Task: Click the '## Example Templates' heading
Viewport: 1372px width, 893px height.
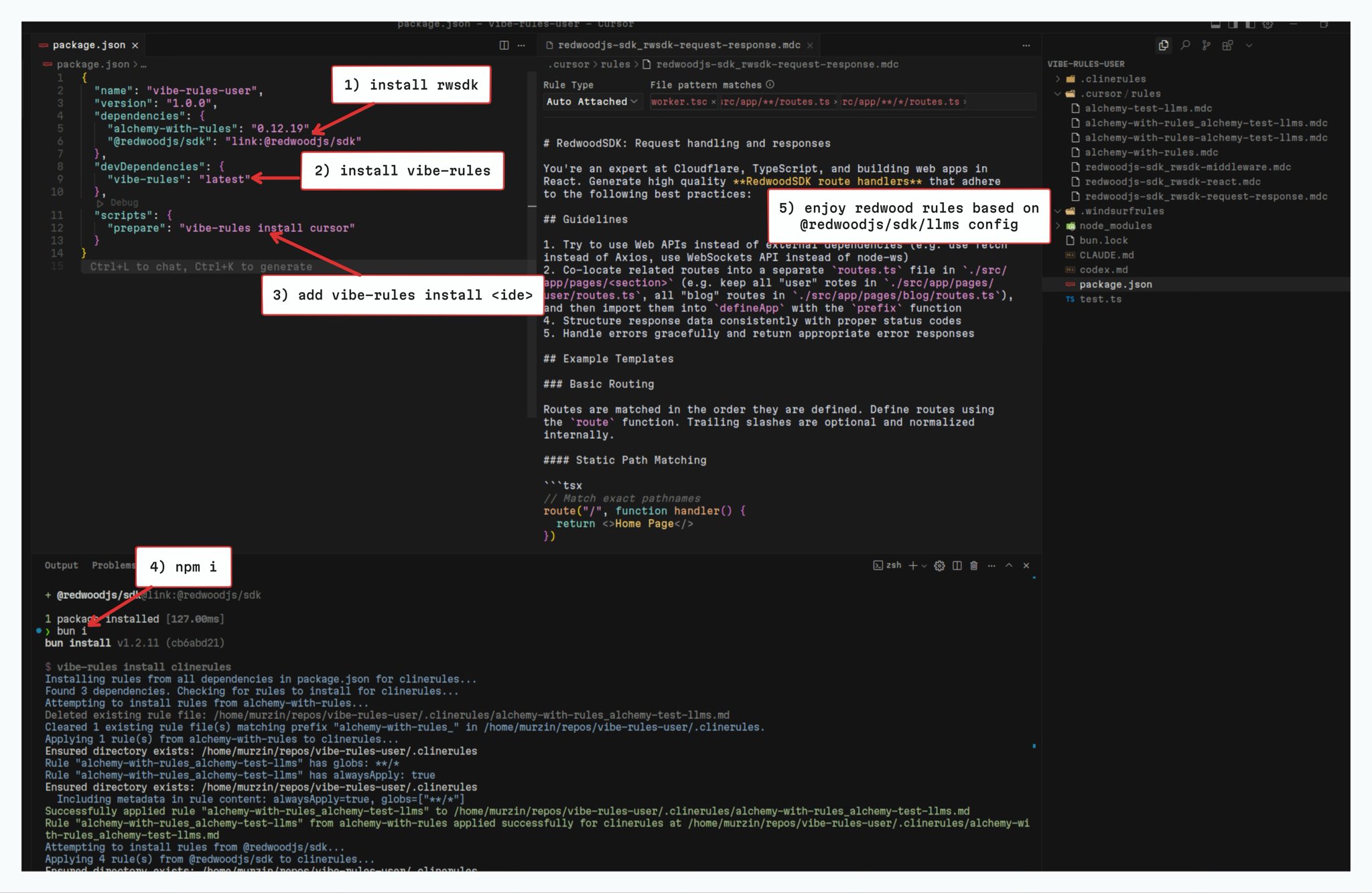Action: point(608,359)
